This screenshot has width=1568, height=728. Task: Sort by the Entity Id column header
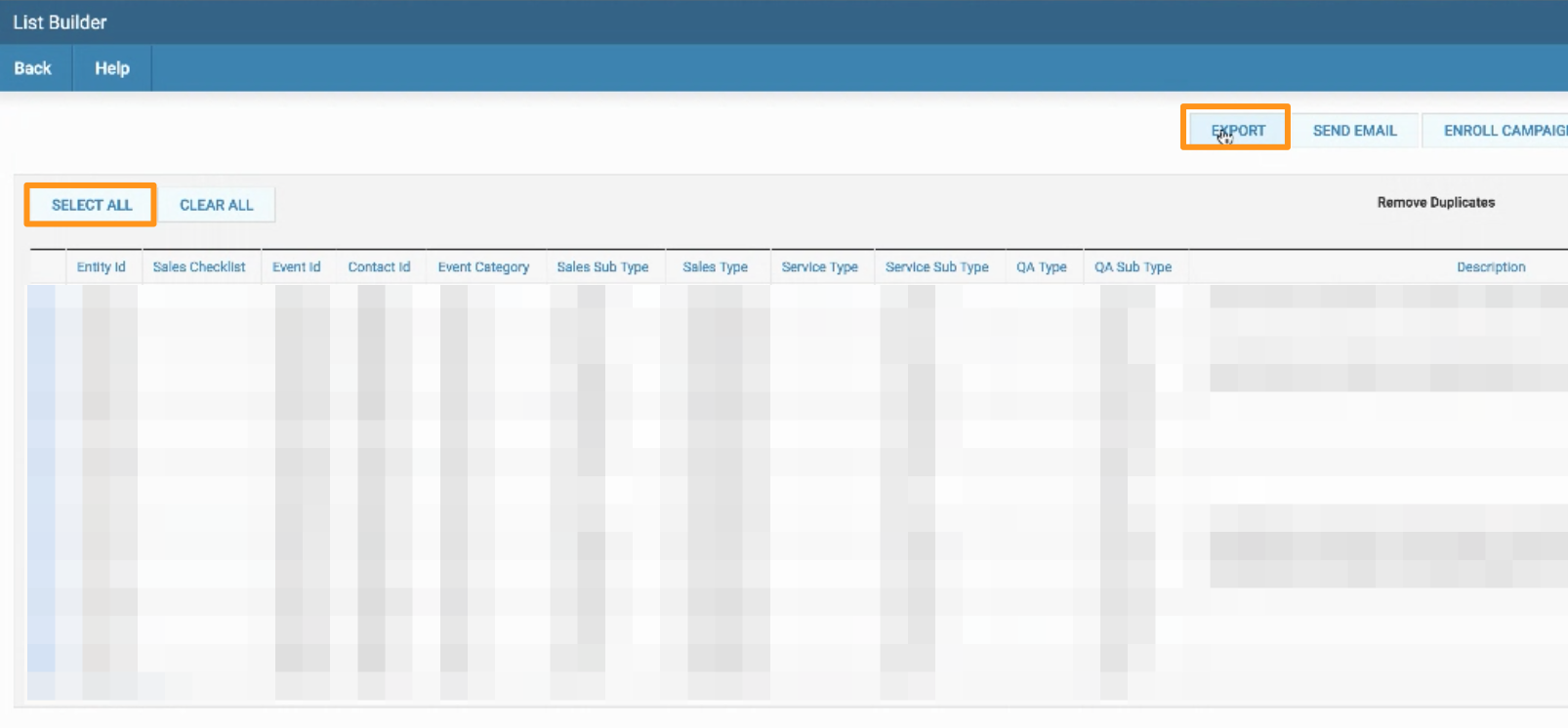click(x=101, y=266)
